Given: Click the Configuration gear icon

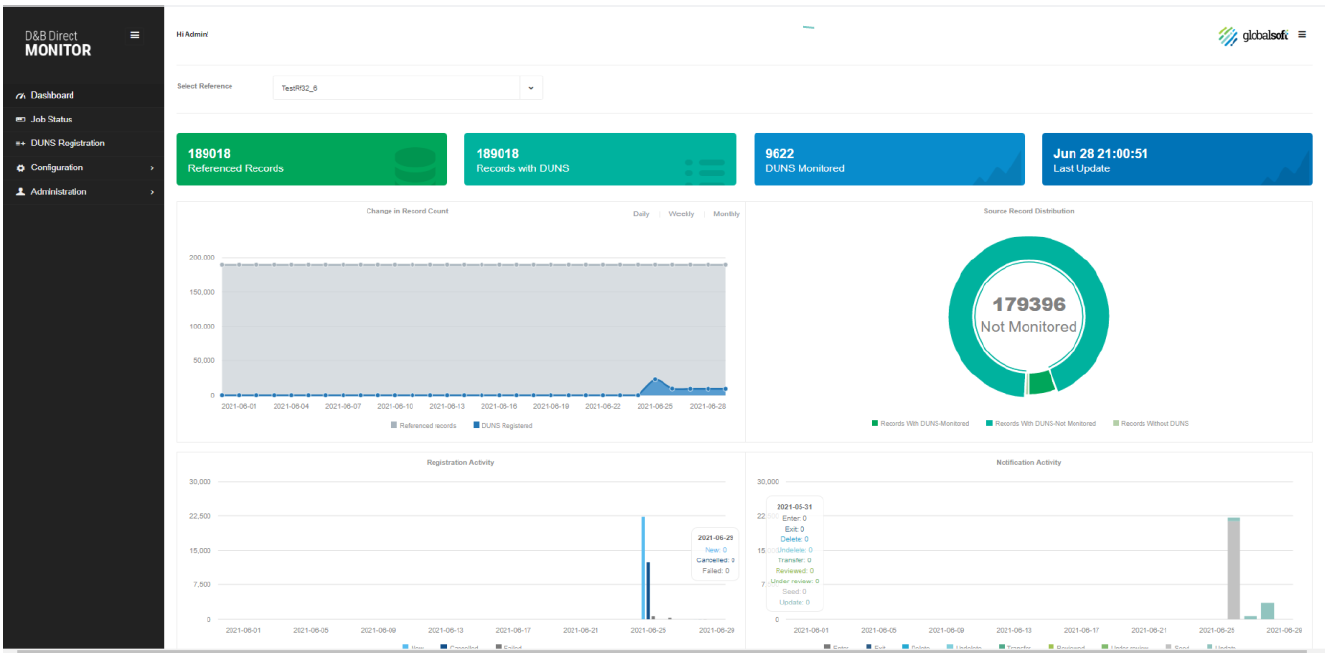Looking at the screenshot, I should tap(20, 167).
